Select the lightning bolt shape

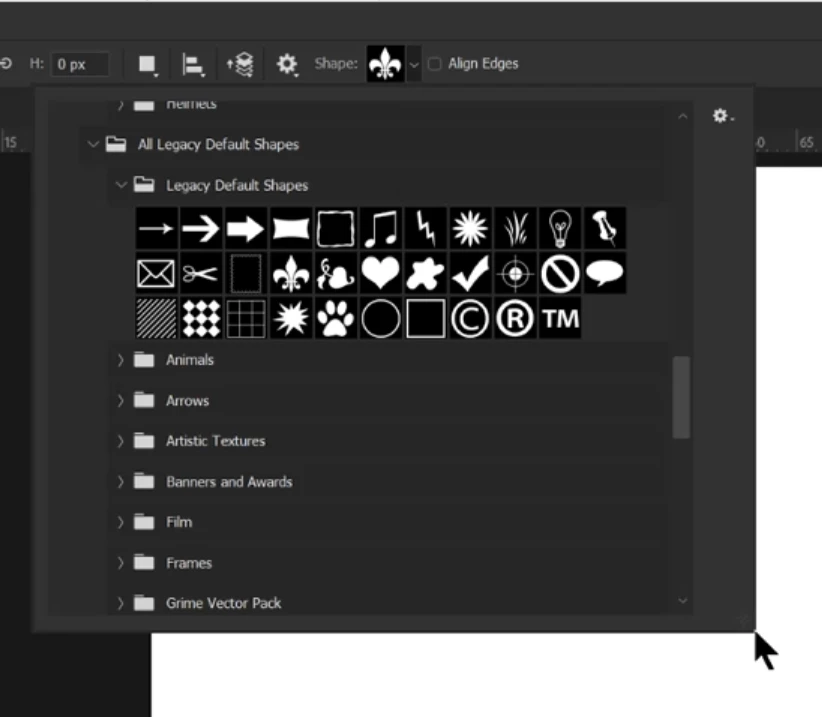426,228
